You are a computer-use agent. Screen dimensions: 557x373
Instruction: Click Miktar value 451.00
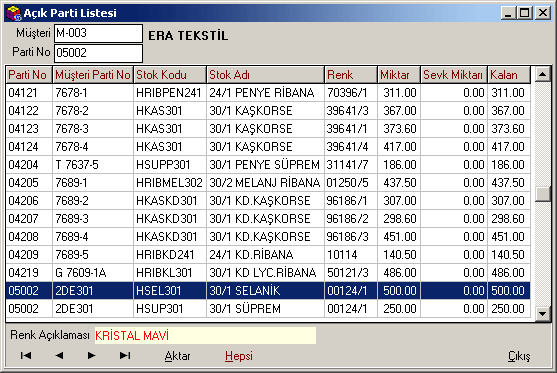[x=400, y=237]
